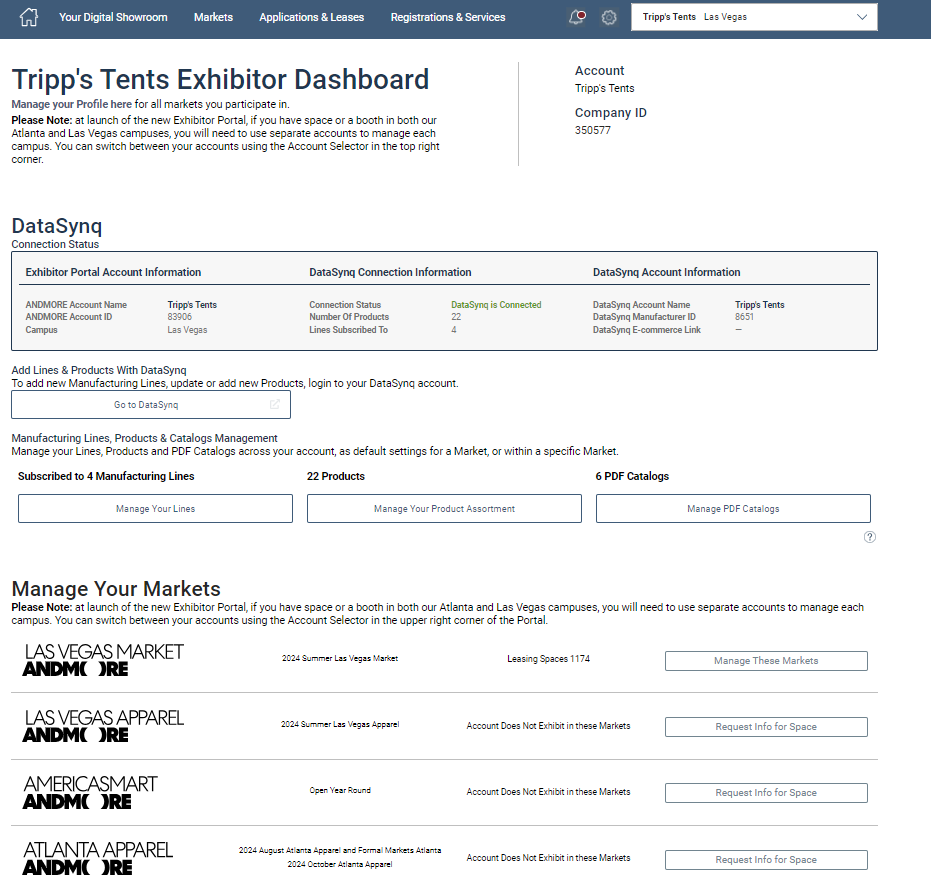This screenshot has height=890, width=931.
Task: Click the Las Vegas Apparel ANDMORE logo
Action: [103, 726]
